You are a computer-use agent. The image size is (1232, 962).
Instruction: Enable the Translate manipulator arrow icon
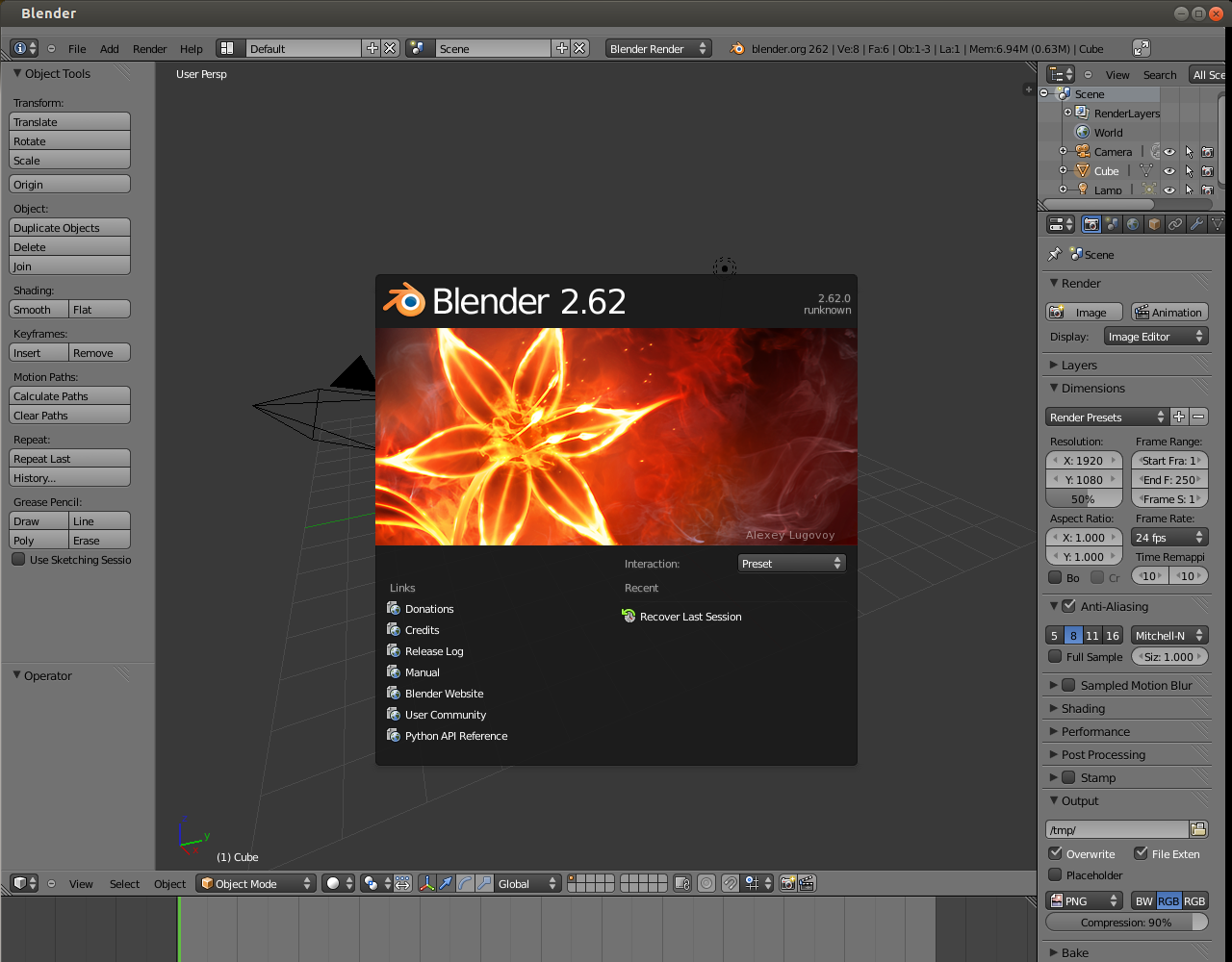pyautogui.click(x=447, y=882)
